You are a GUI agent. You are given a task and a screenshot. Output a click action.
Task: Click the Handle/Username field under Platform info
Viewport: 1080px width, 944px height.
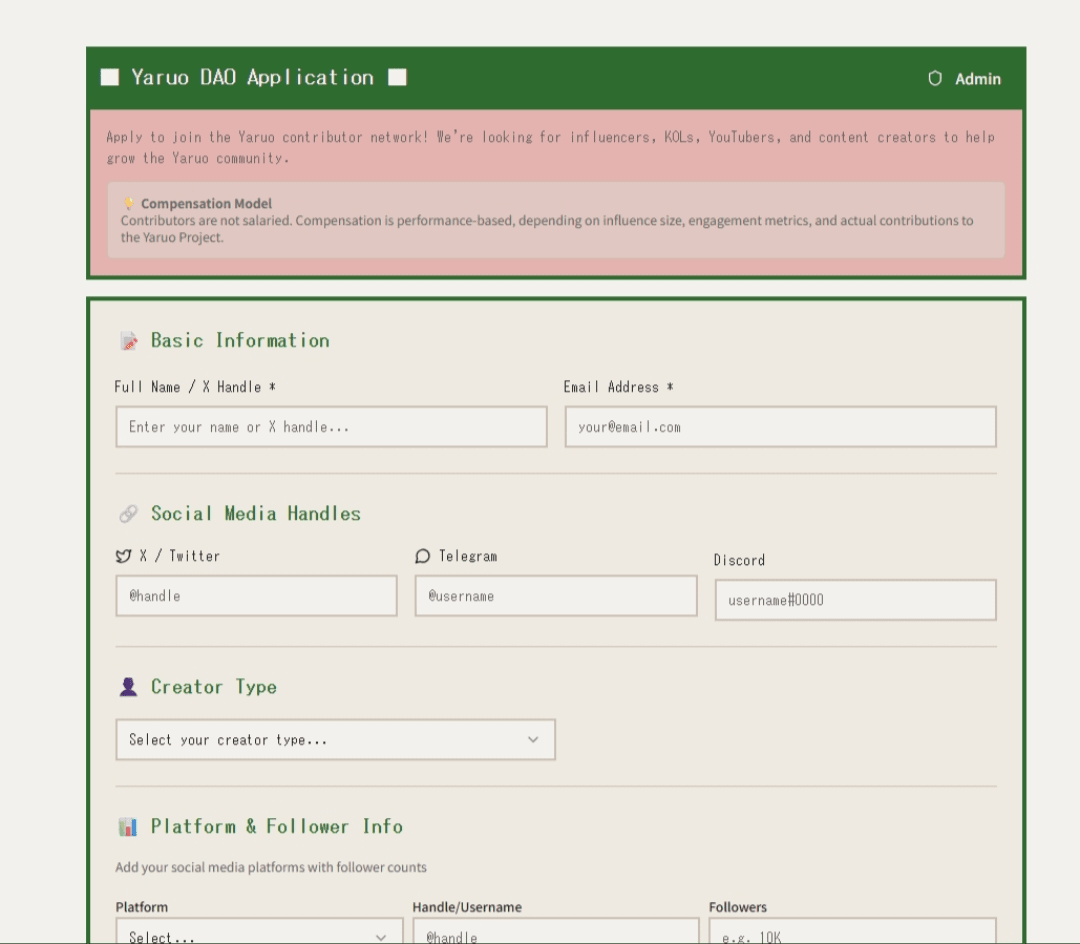(556, 934)
